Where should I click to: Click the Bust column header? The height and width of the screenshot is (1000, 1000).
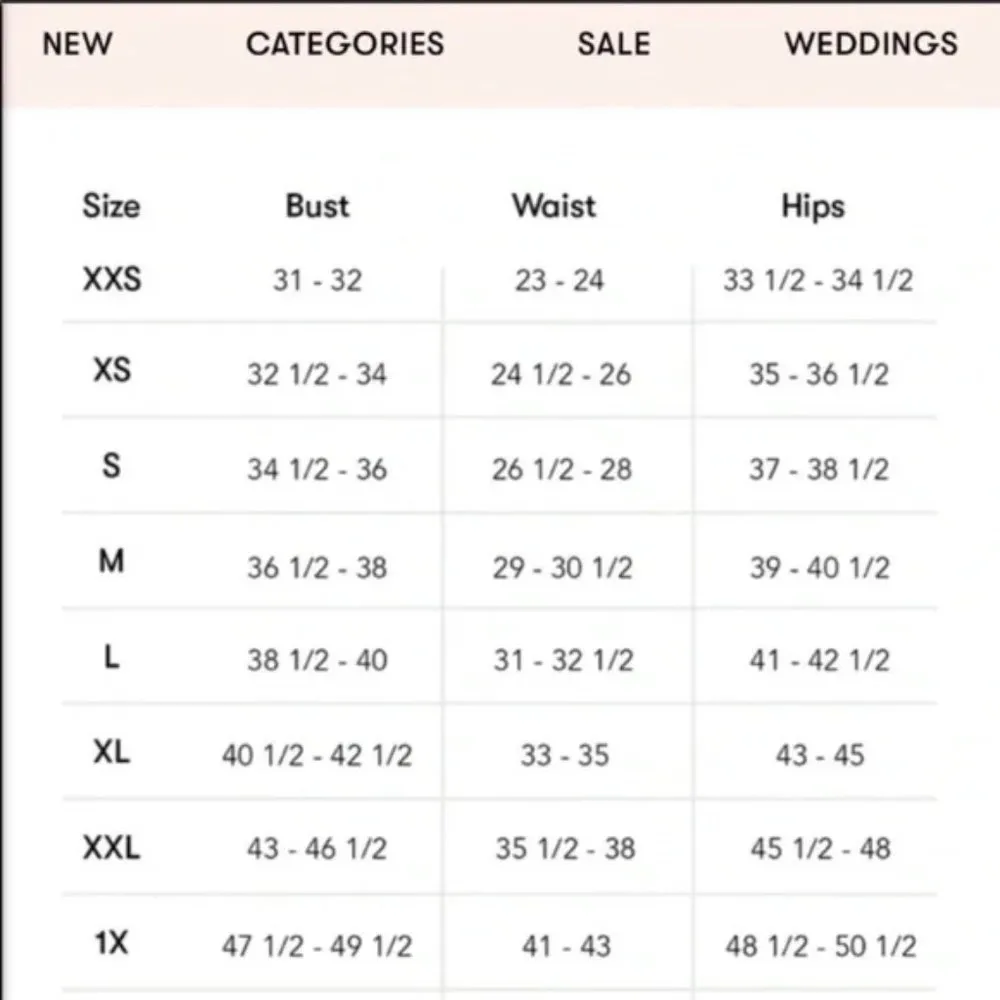click(316, 207)
